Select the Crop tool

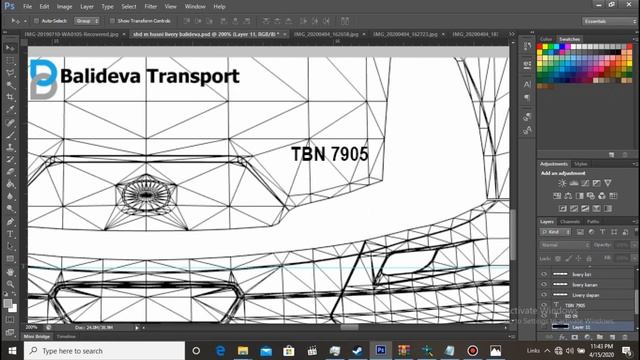tap(10, 97)
